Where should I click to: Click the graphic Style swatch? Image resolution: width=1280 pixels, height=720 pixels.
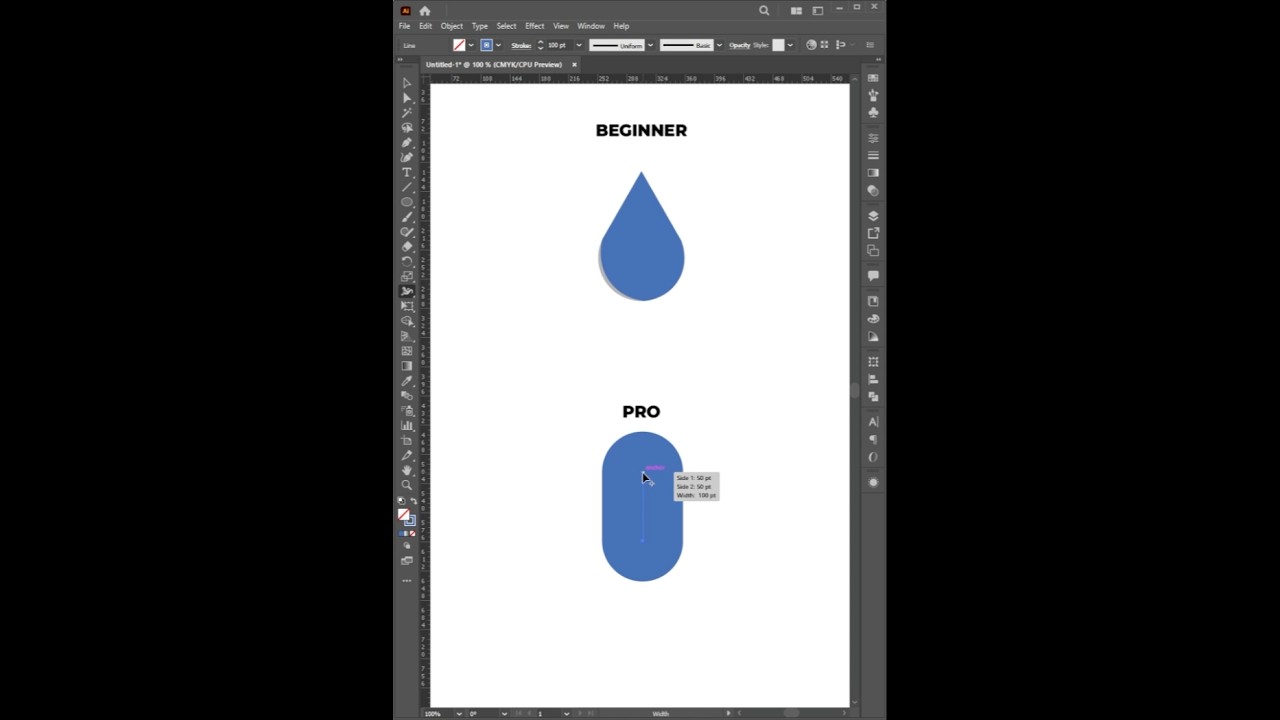click(x=778, y=45)
